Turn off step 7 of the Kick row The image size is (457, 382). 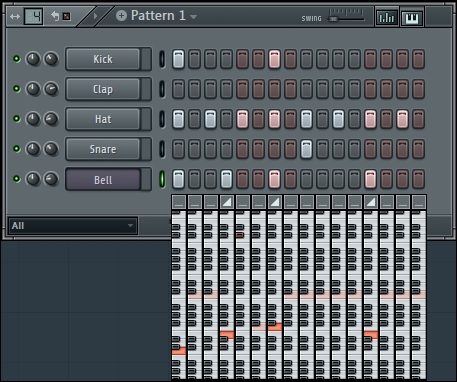click(x=274, y=59)
